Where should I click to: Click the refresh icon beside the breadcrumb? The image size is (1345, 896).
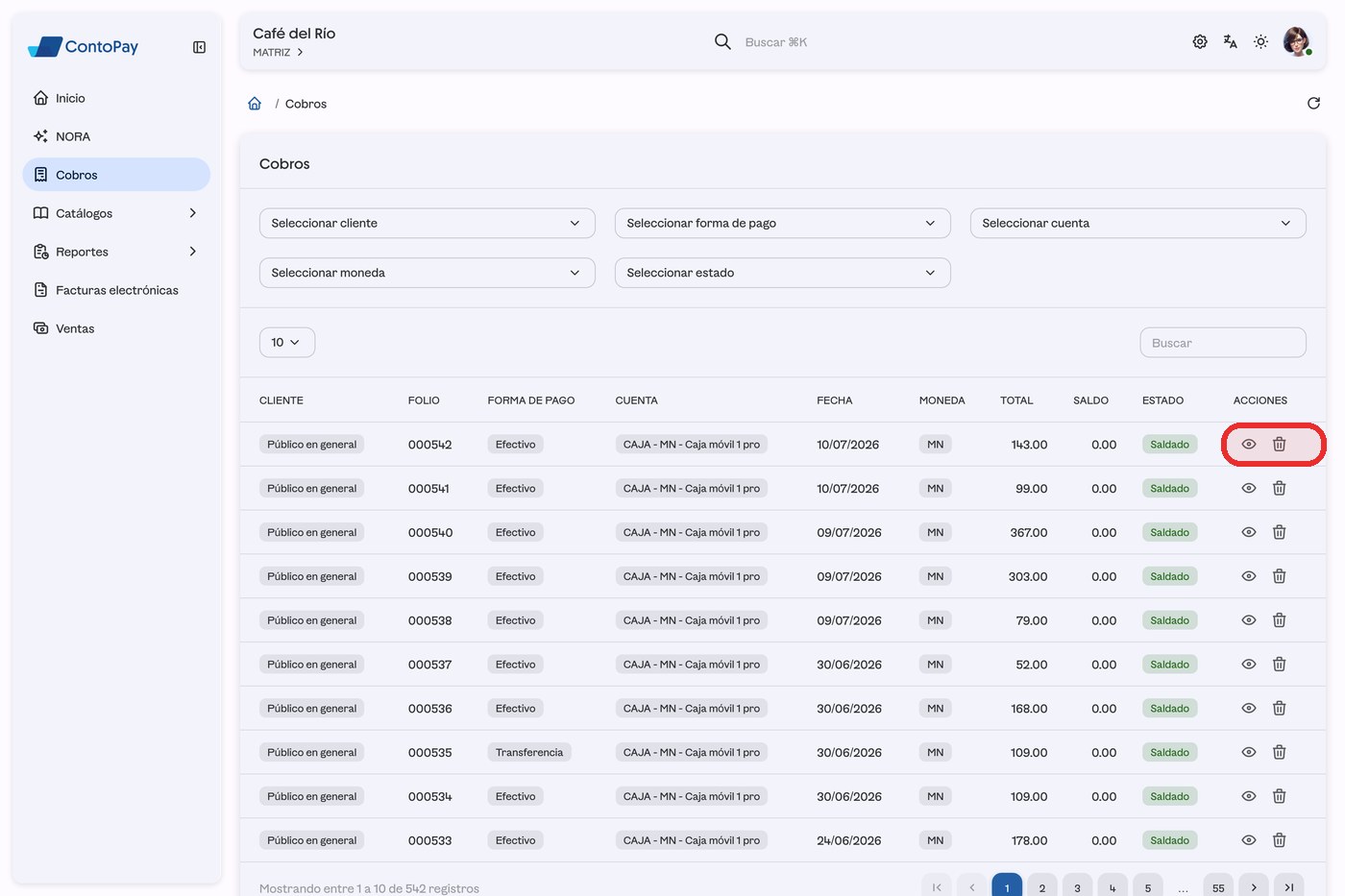1313,104
